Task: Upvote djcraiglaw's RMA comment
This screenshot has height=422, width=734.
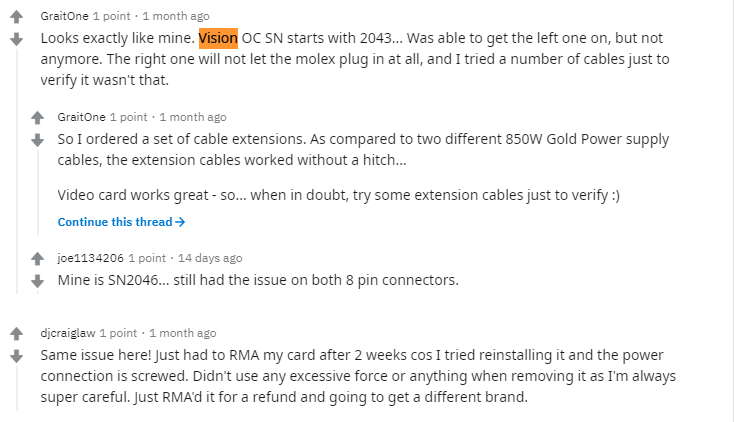Action: click(x=16, y=333)
